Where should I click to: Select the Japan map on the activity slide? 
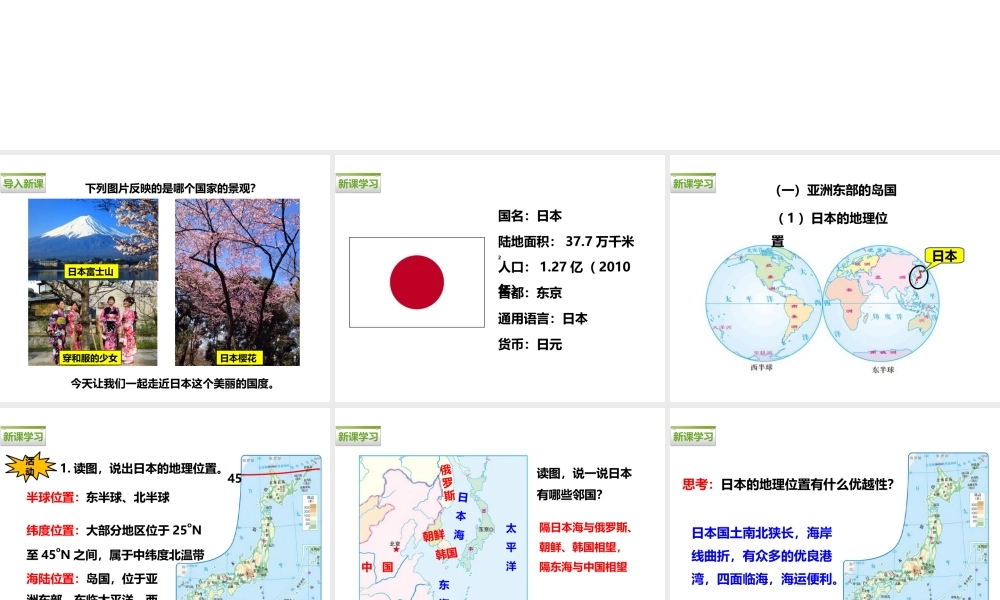[249, 527]
